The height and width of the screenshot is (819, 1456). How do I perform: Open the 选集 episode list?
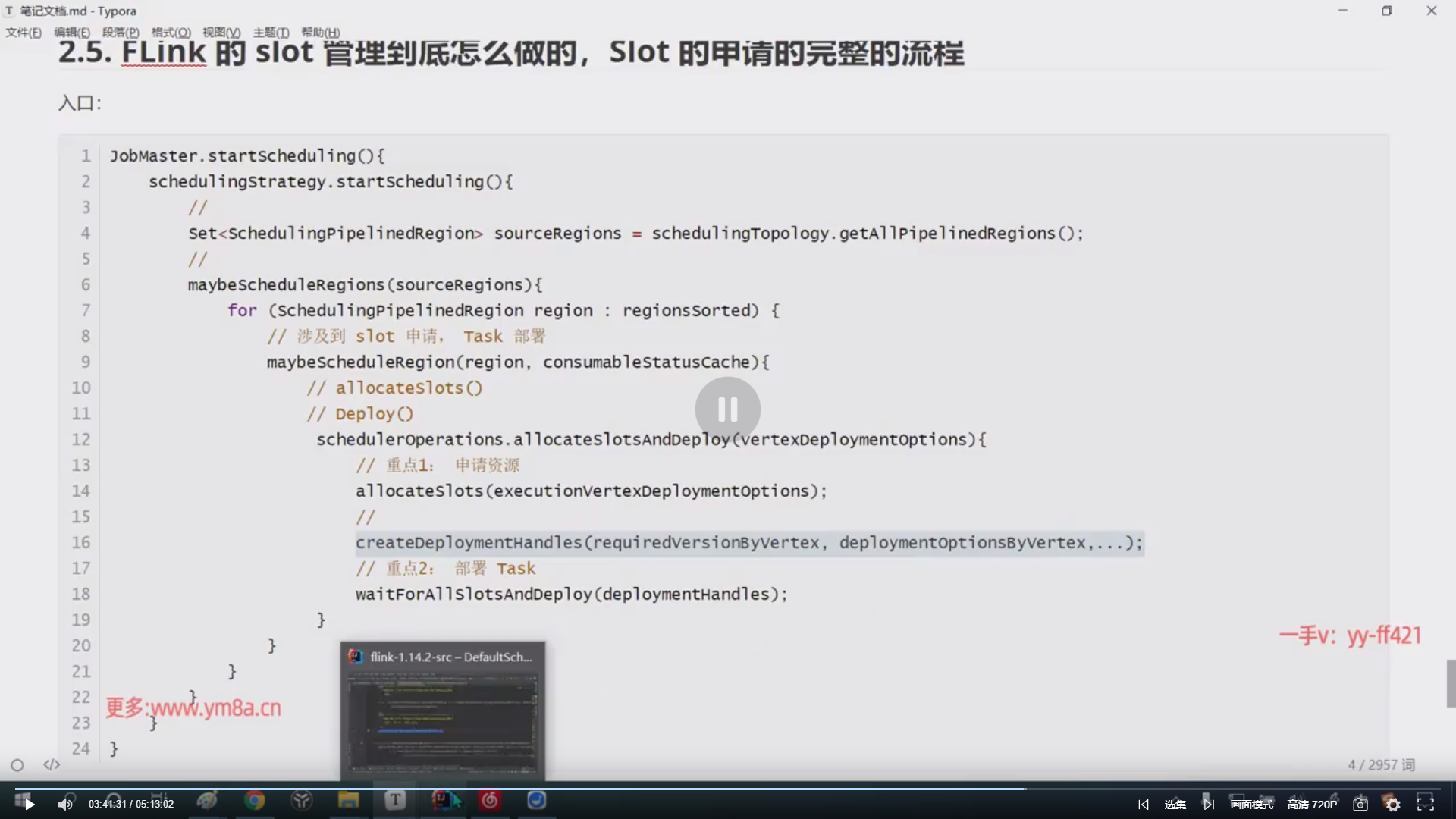pos(1175,805)
